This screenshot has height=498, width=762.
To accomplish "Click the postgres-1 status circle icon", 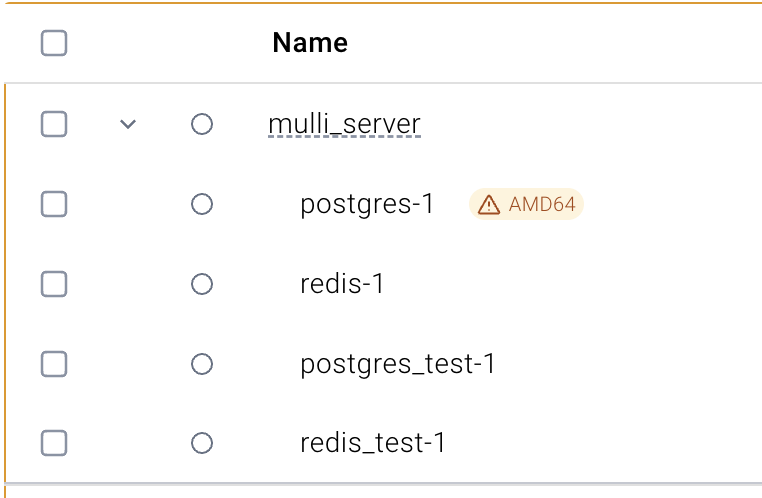I will tap(202, 204).
